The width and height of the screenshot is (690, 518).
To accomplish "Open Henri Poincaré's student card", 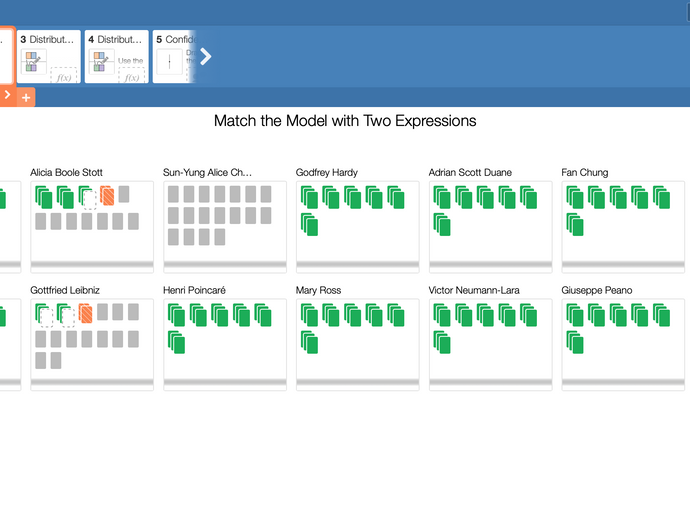I will pos(225,345).
